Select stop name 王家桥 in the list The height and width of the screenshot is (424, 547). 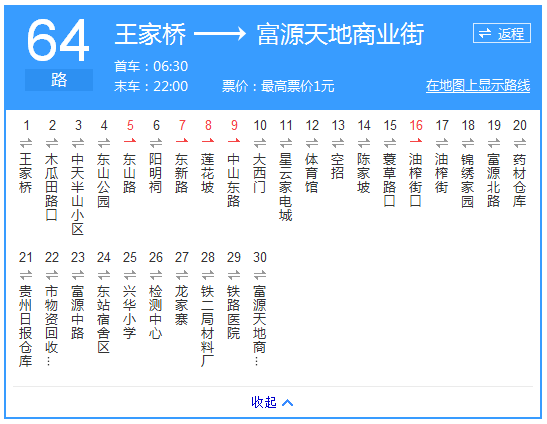26,173
